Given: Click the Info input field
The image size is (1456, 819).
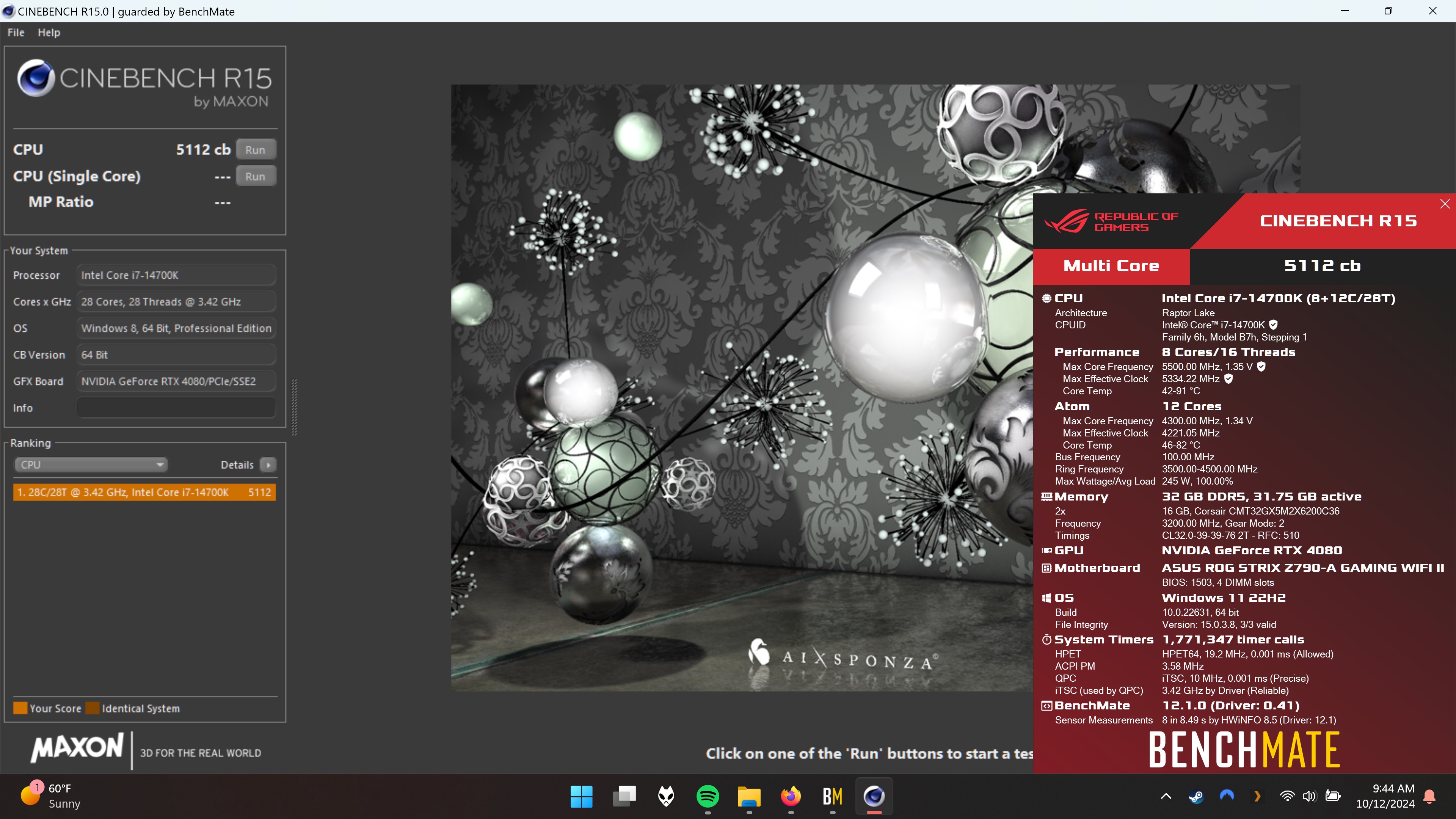Looking at the screenshot, I should click(176, 408).
